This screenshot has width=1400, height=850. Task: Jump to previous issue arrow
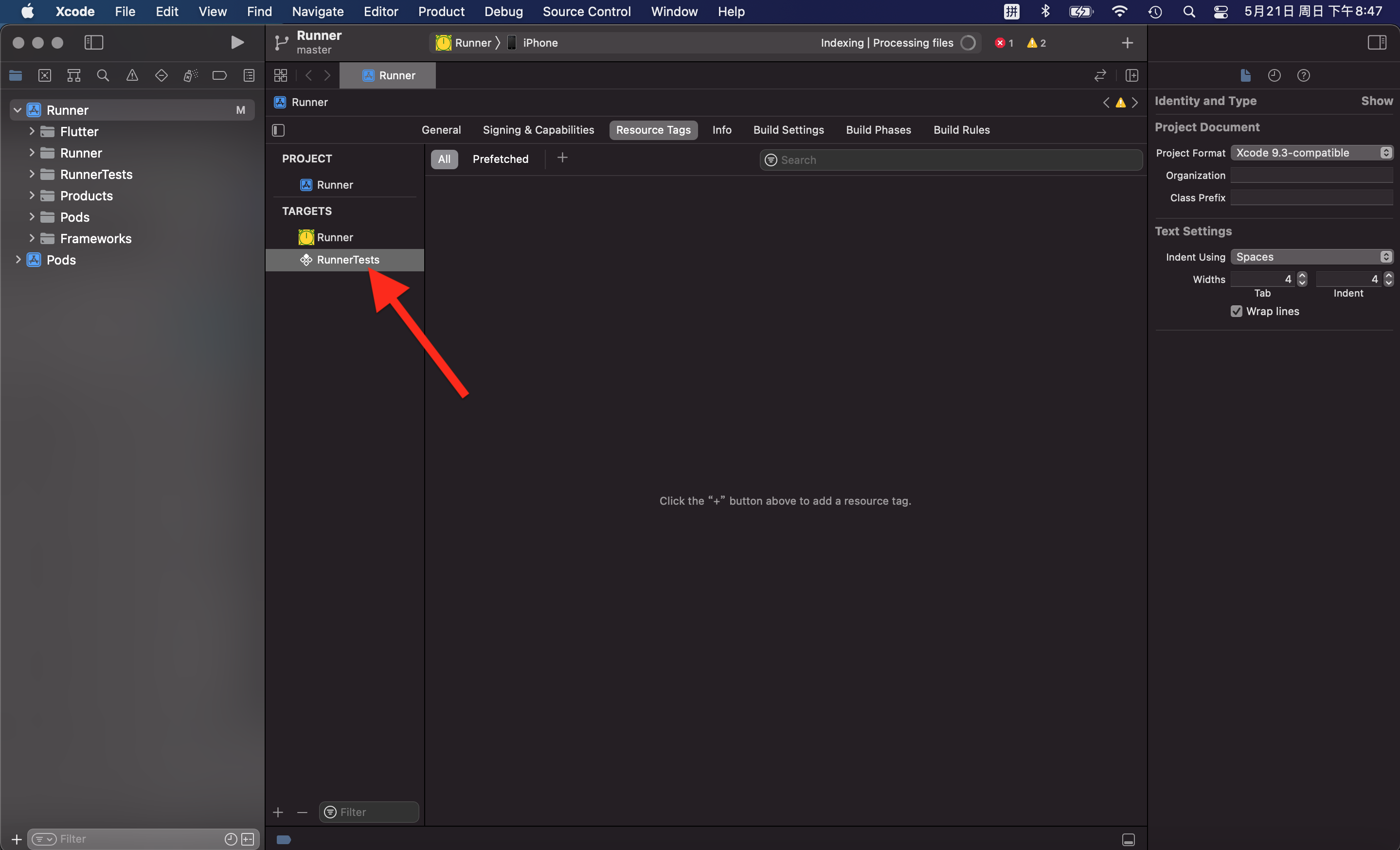tap(1106, 102)
